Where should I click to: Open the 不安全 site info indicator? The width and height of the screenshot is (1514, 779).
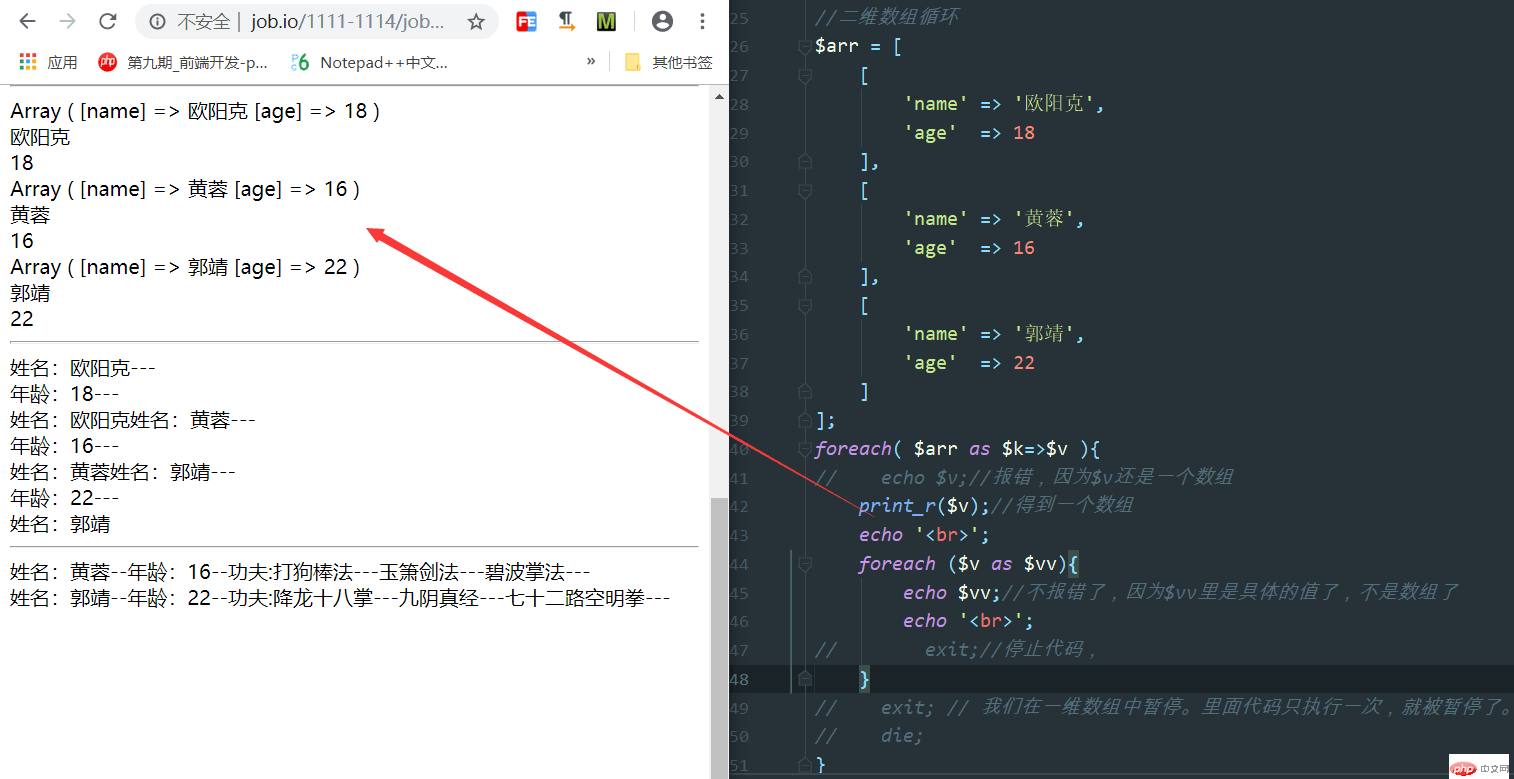coord(189,21)
